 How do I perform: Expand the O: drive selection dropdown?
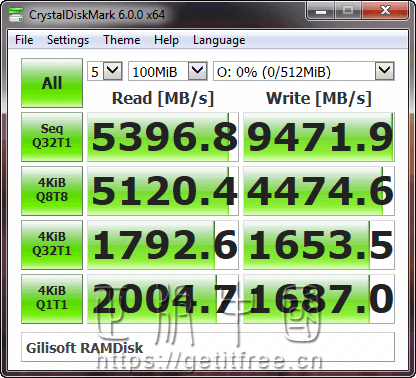(304, 71)
